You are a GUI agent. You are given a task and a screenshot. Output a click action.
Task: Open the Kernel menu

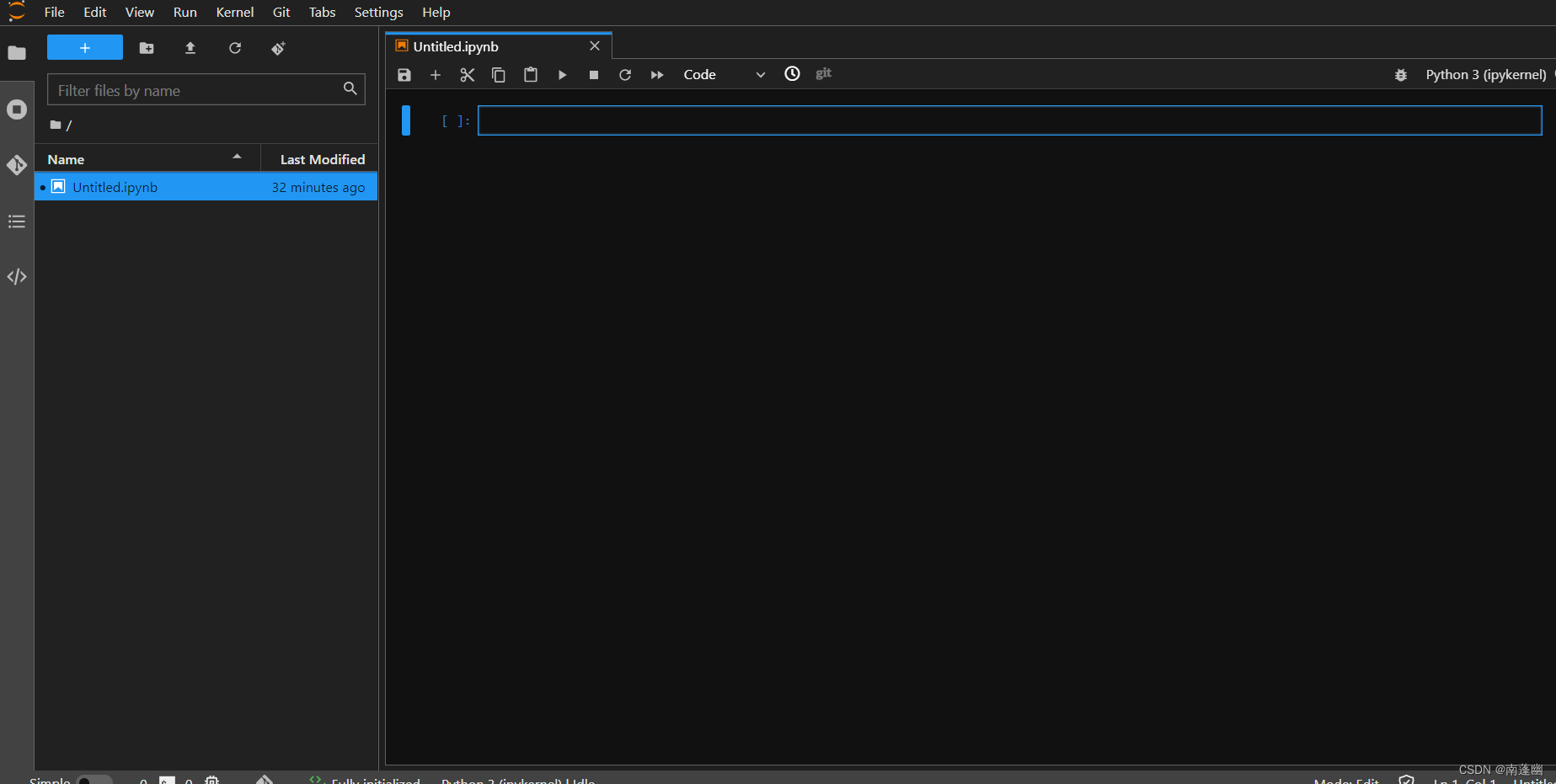235,12
